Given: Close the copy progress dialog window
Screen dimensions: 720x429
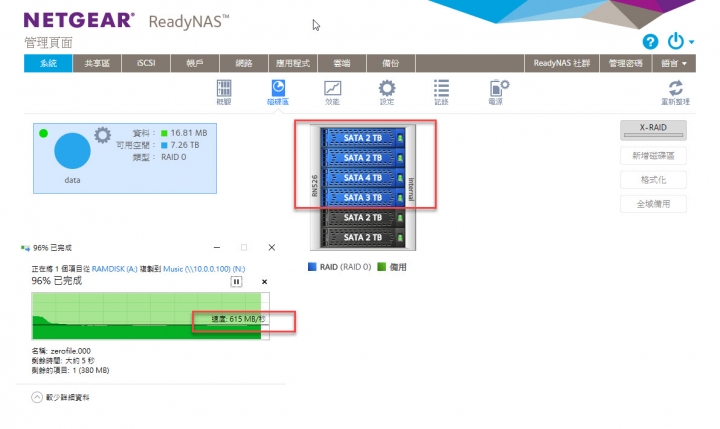Looking at the screenshot, I should (x=271, y=248).
